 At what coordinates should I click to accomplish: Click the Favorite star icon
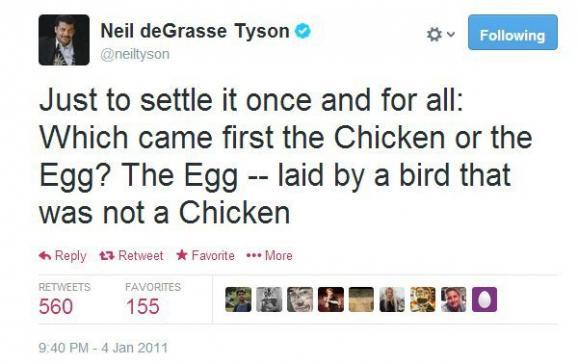pos(182,255)
